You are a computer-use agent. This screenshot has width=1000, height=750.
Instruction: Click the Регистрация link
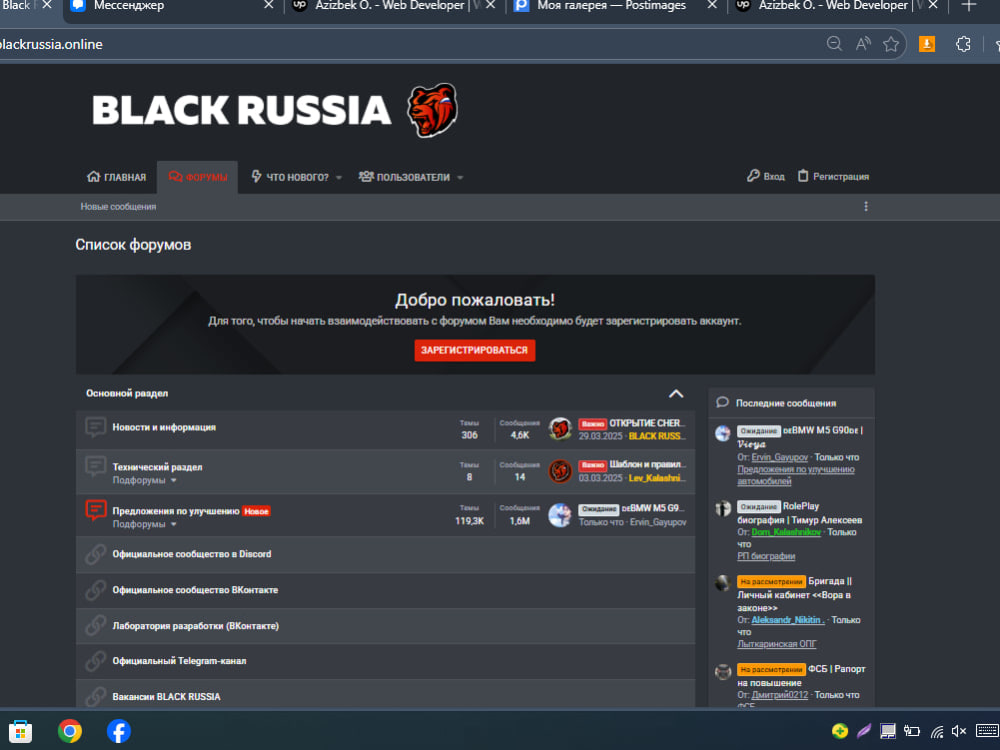[833, 177]
